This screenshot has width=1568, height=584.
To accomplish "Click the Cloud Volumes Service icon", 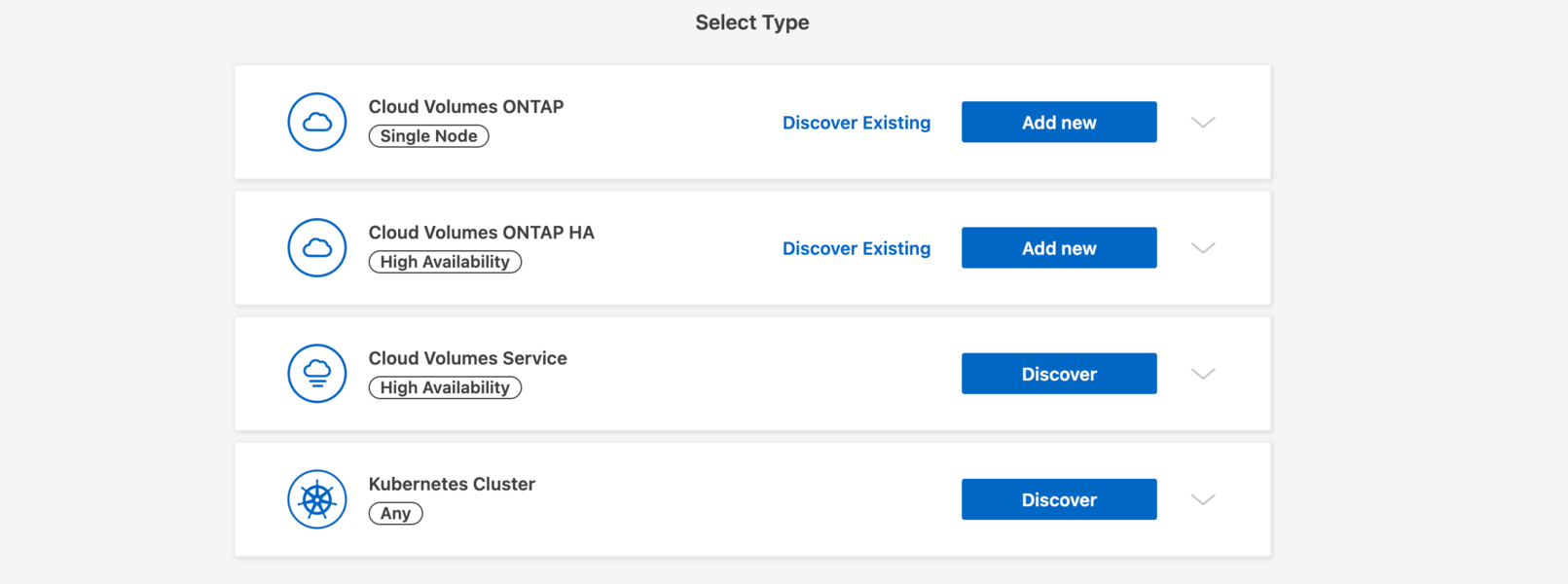I will (x=317, y=373).
